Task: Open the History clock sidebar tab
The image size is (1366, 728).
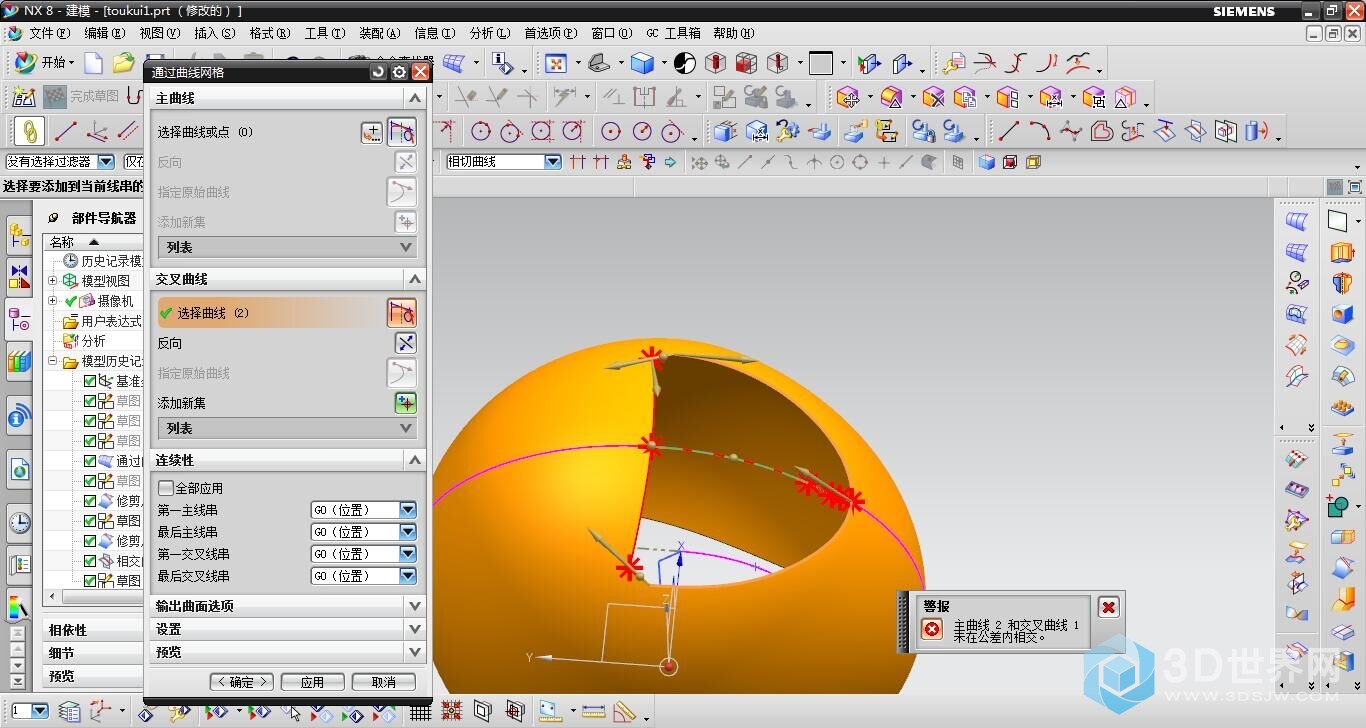Action: click(19, 521)
